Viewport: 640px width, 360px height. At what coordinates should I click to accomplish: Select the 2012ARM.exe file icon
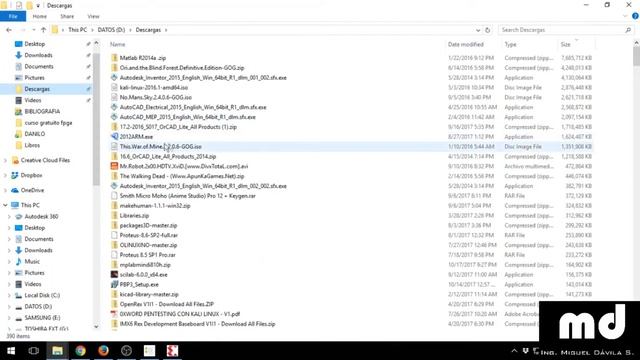pos(114,136)
